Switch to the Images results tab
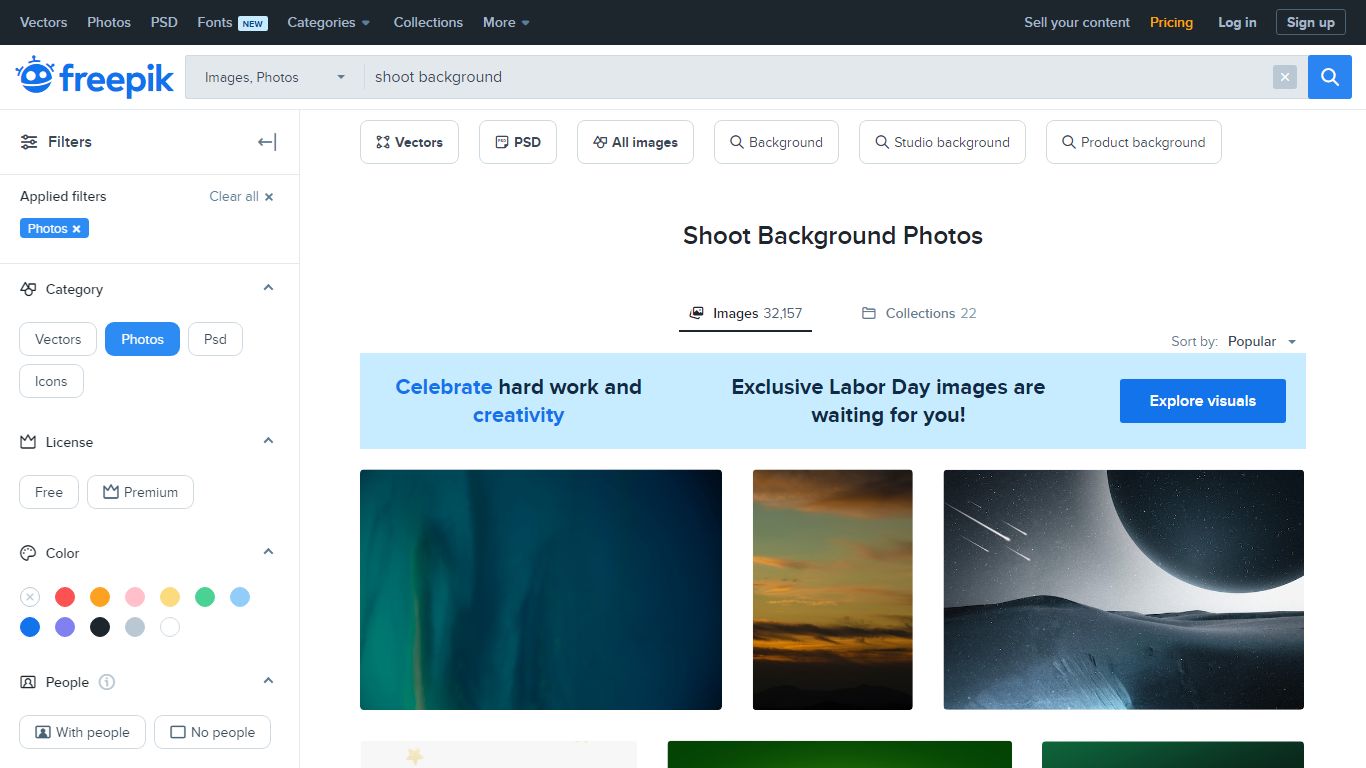The image size is (1366, 768). click(746, 313)
